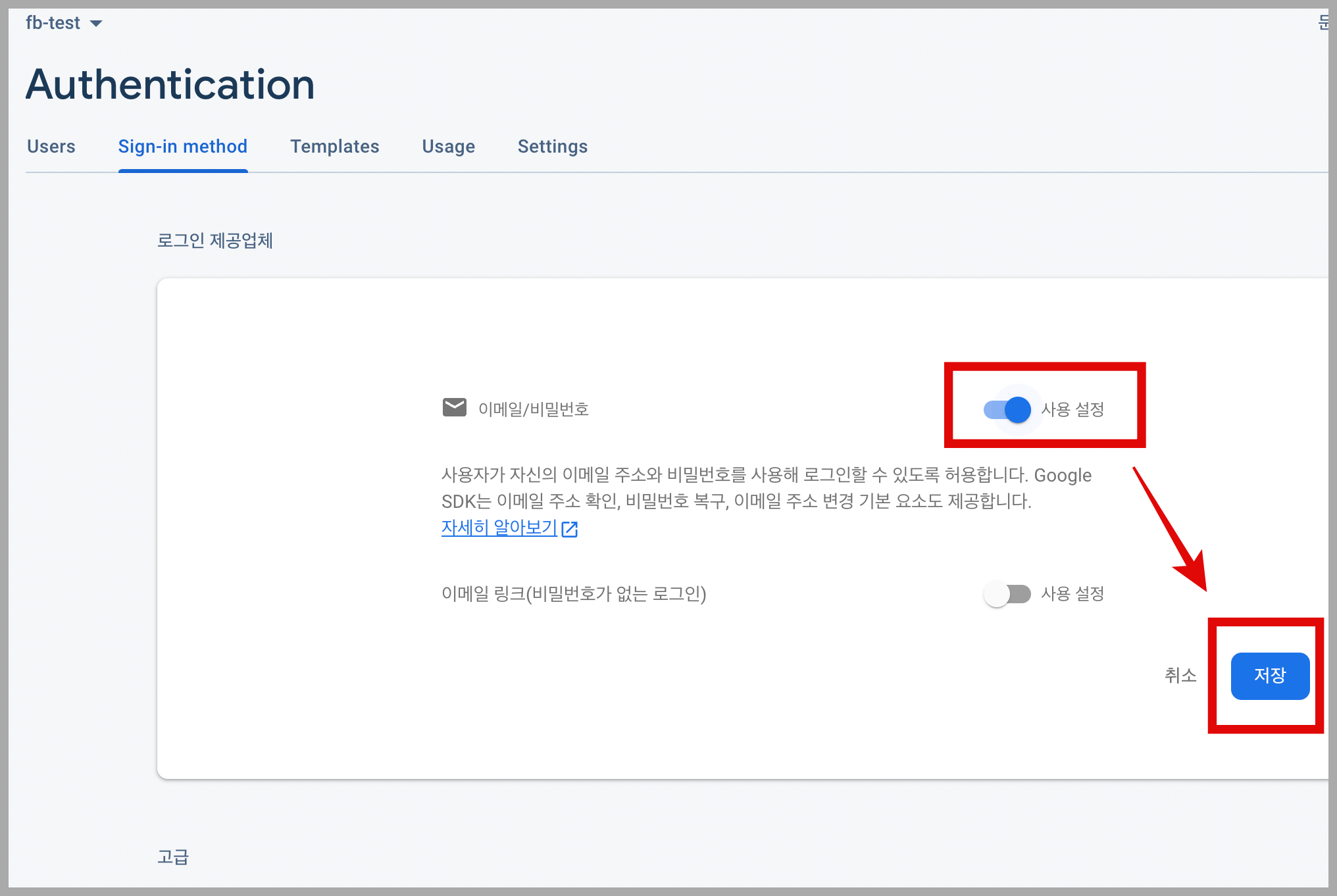Image resolution: width=1337 pixels, height=896 pixels.
Task: Click the 저장 button
Action: tap(1270, 676)
